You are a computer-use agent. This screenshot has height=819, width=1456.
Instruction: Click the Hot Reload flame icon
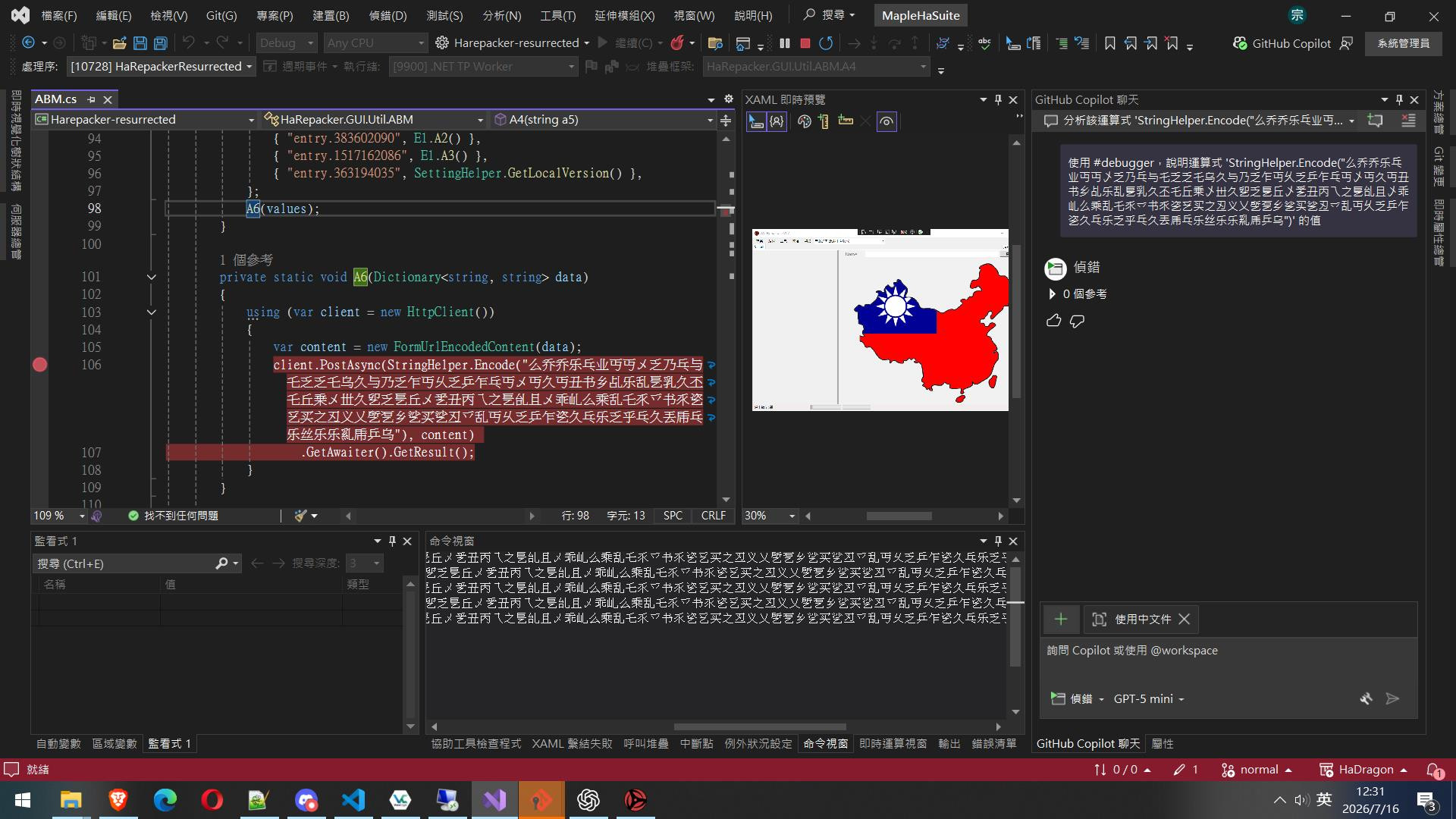click(677, 43)
